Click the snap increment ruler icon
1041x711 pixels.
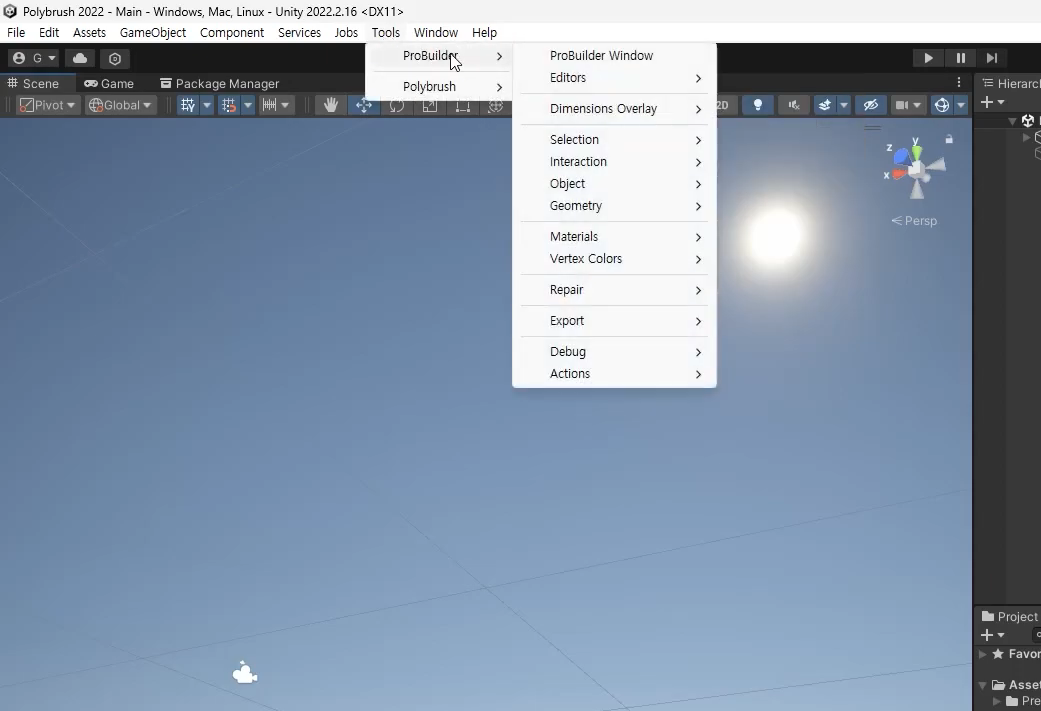pyautogui.click(x=269, y=105)
